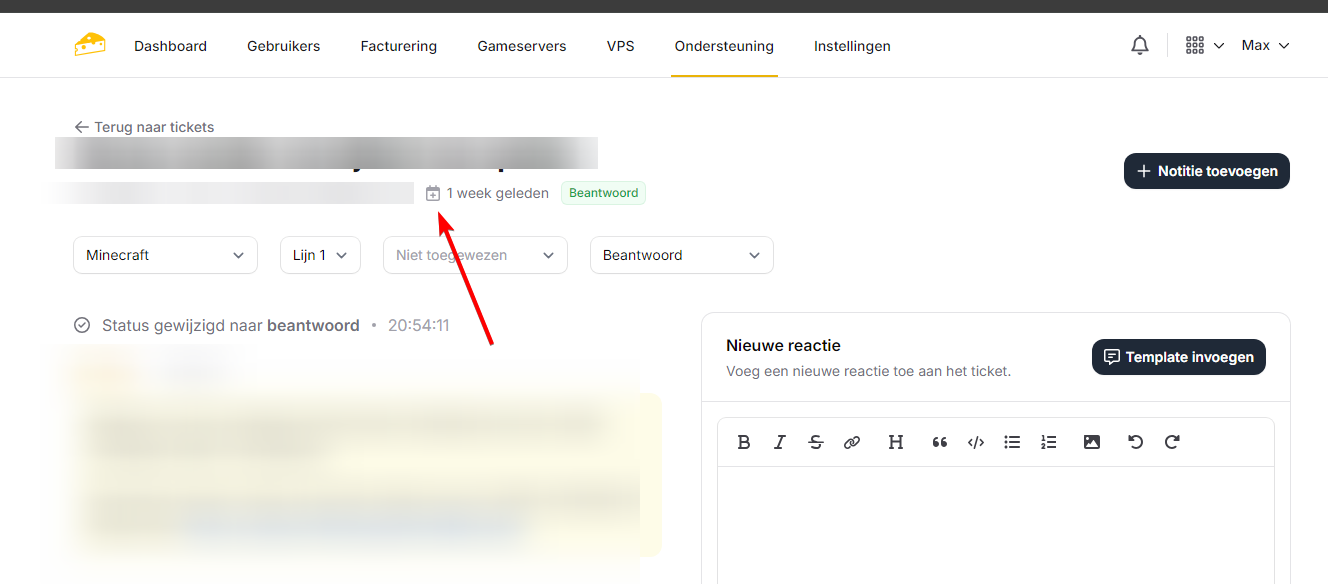Open the Minecraft category dropdown
Image resolution: width=1328 pixels, height=584 pixels.
pyautogui.click(x=165, y=255)
